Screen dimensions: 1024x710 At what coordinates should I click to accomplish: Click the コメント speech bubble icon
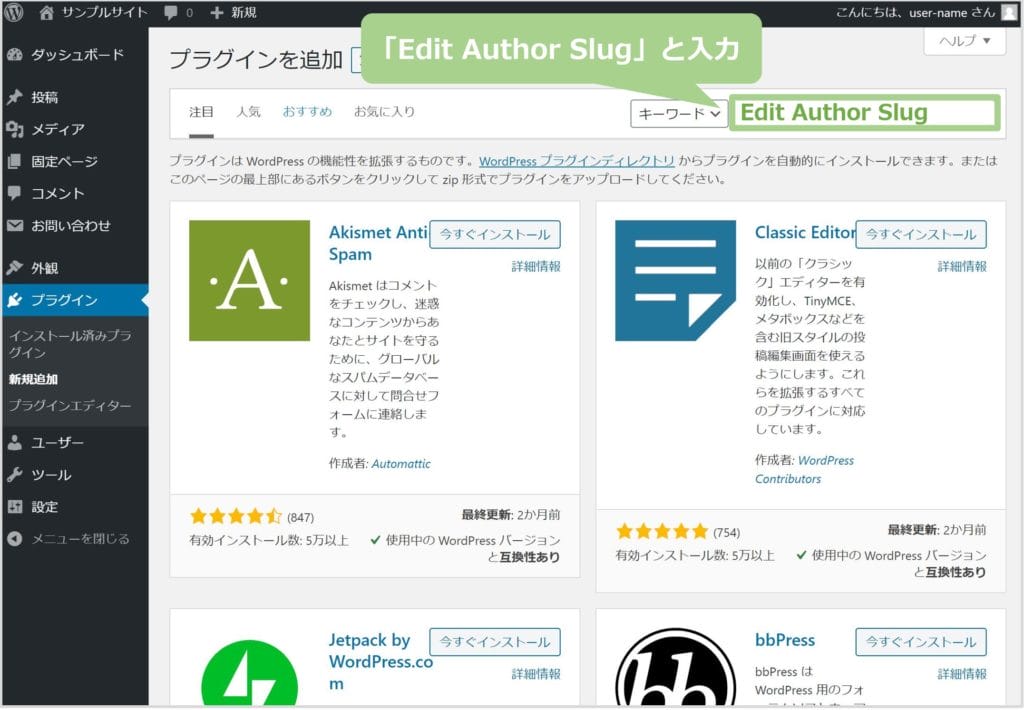pos(15,193)
